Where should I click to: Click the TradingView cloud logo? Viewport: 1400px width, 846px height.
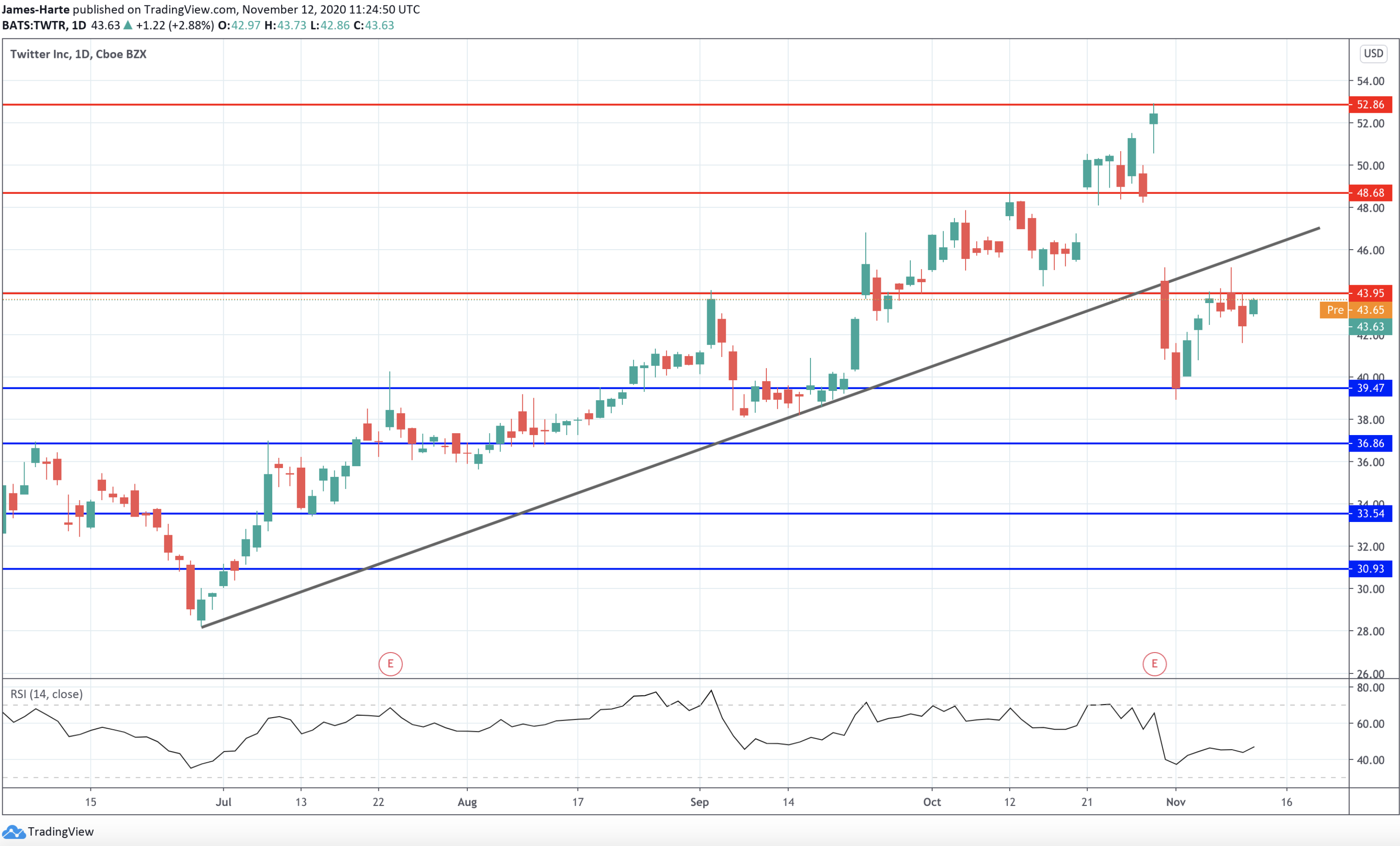14,832
